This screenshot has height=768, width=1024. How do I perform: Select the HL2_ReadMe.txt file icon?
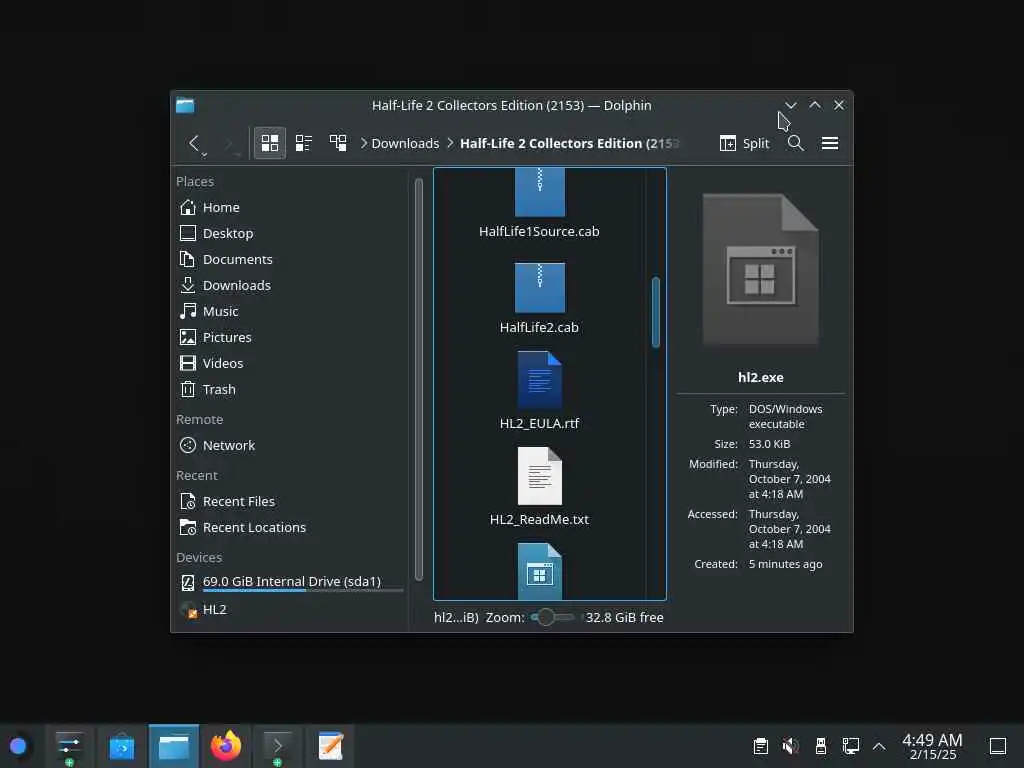click(539, 476)
